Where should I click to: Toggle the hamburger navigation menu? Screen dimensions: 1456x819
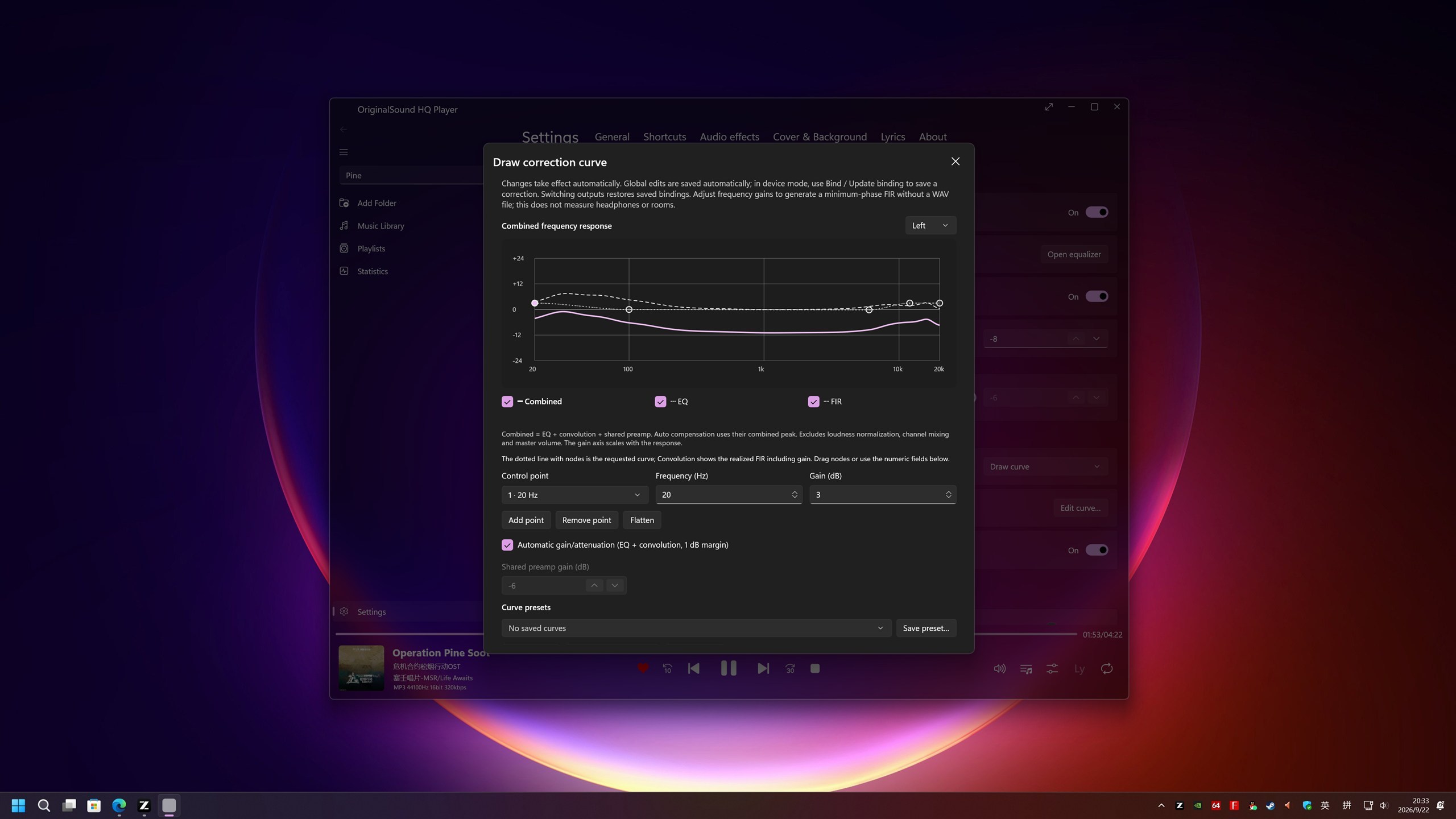344,152
